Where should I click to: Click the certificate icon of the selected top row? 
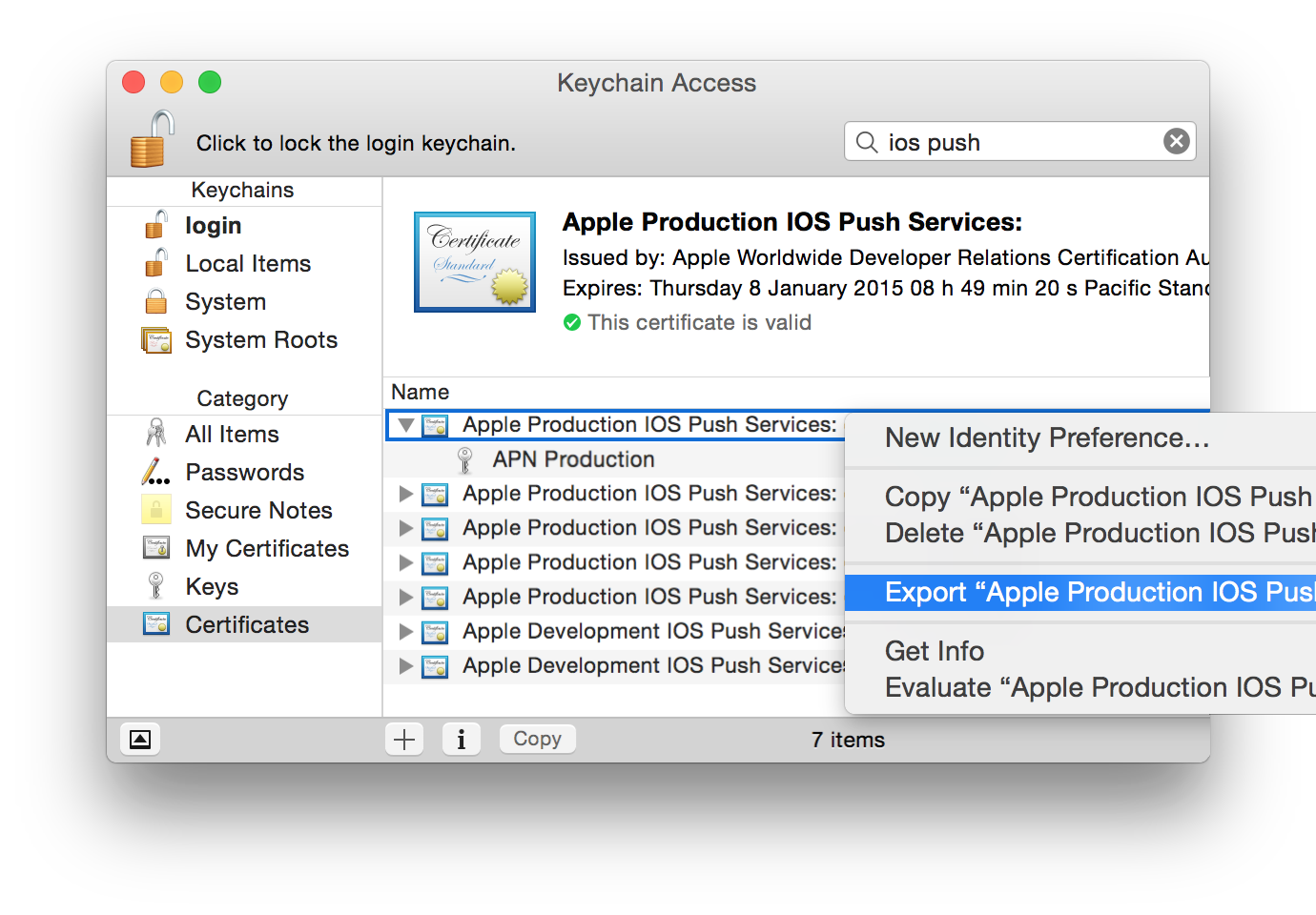(x=436, y=425)
